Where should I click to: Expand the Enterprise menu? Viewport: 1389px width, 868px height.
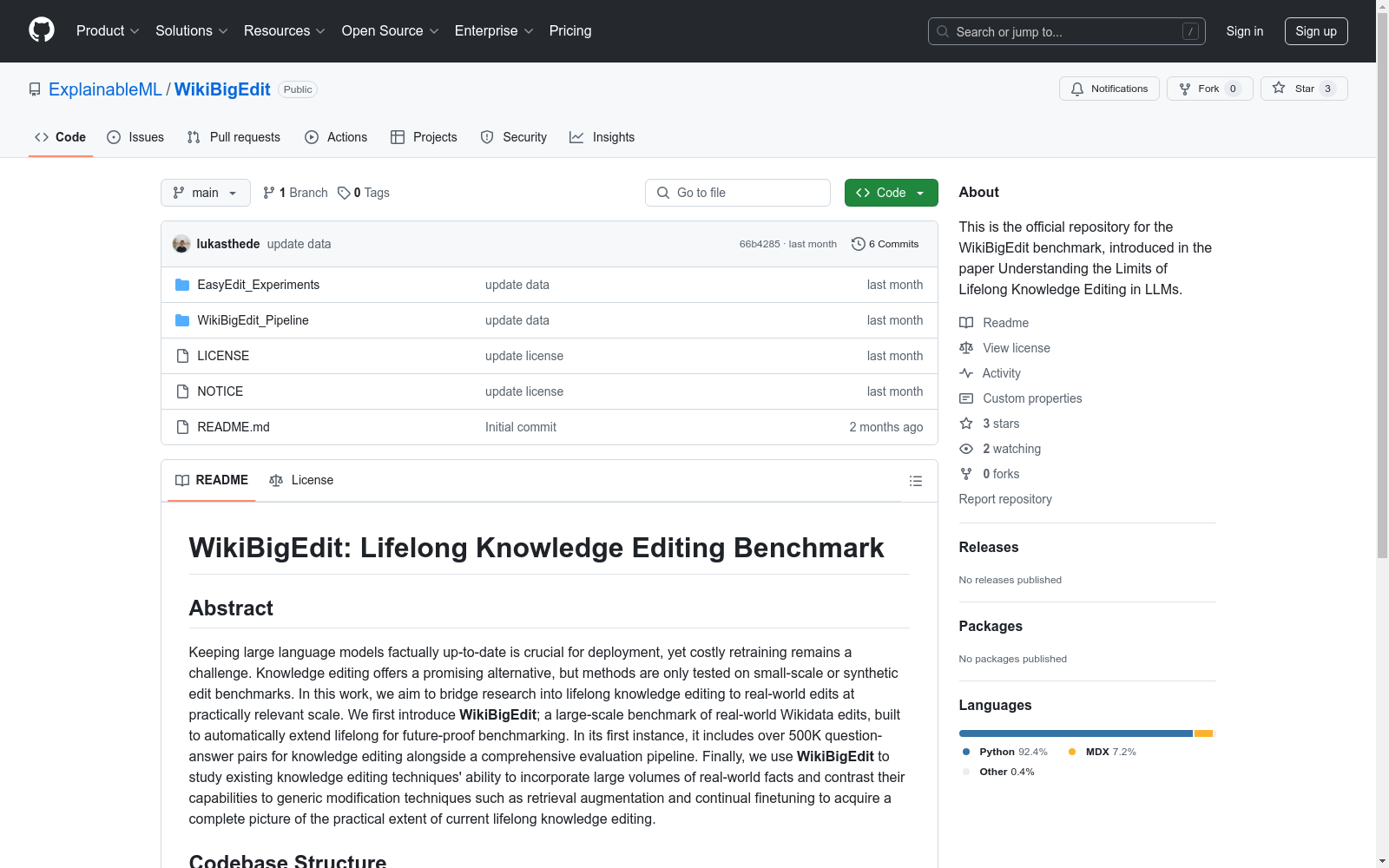click(x=494, y=31)
